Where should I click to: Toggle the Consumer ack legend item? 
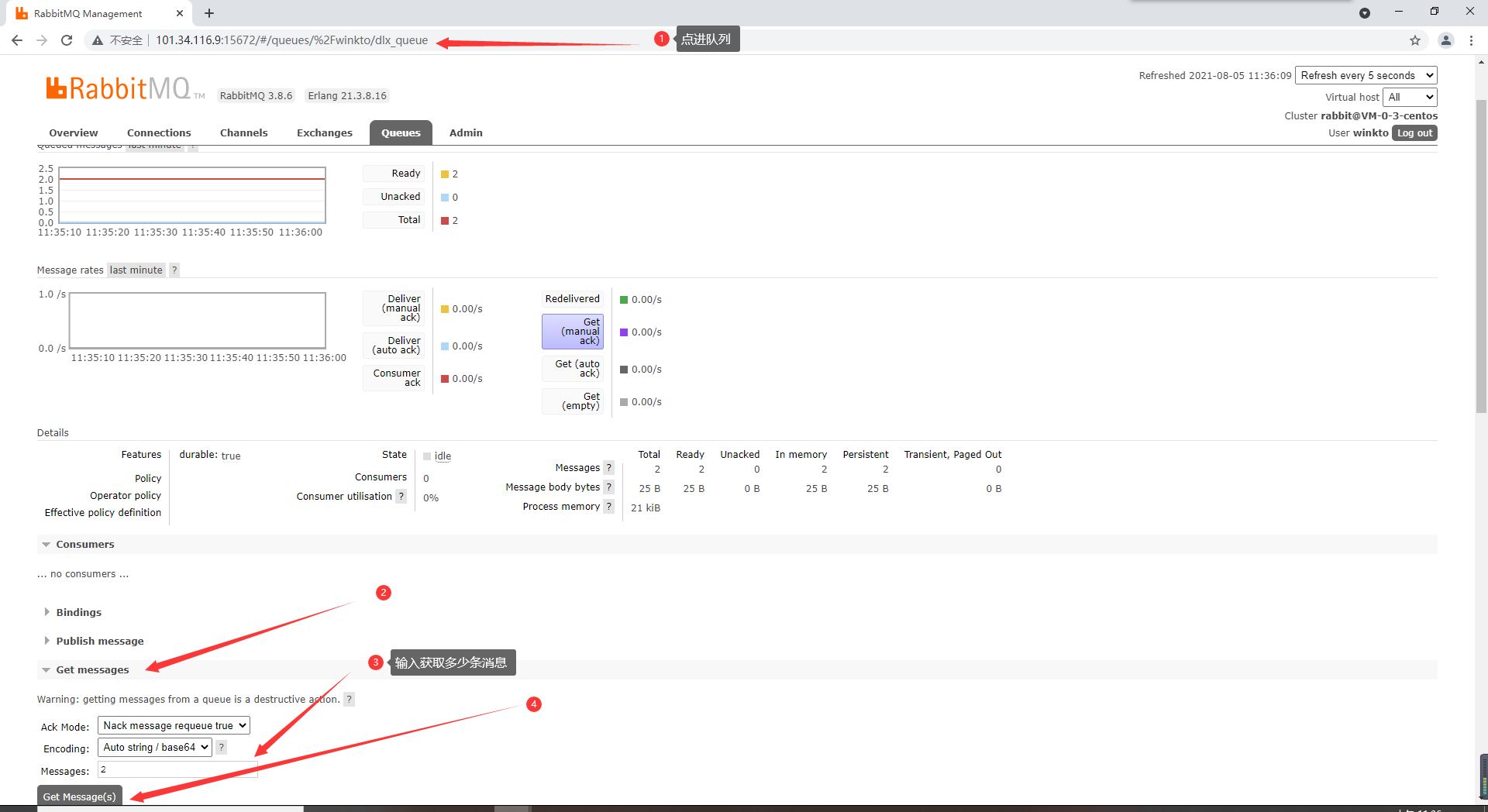[394, 378]
